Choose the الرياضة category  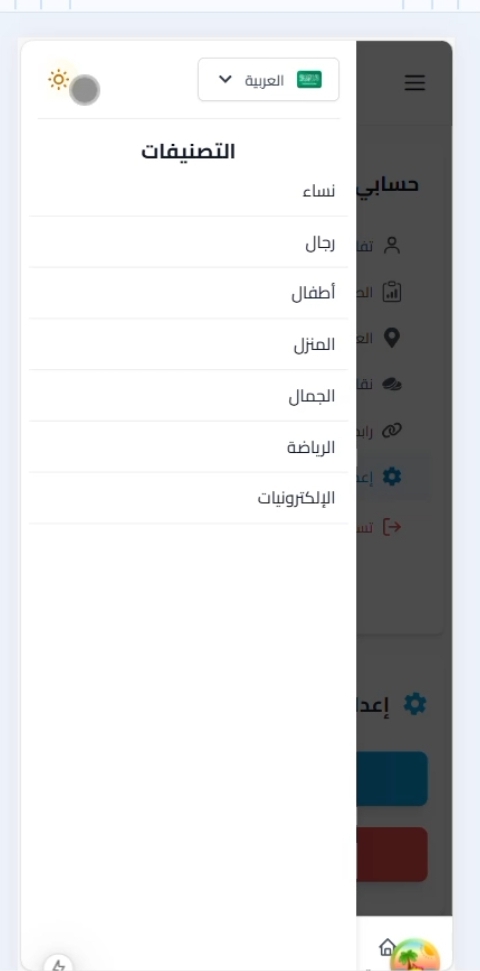click(x=188, y=447)
